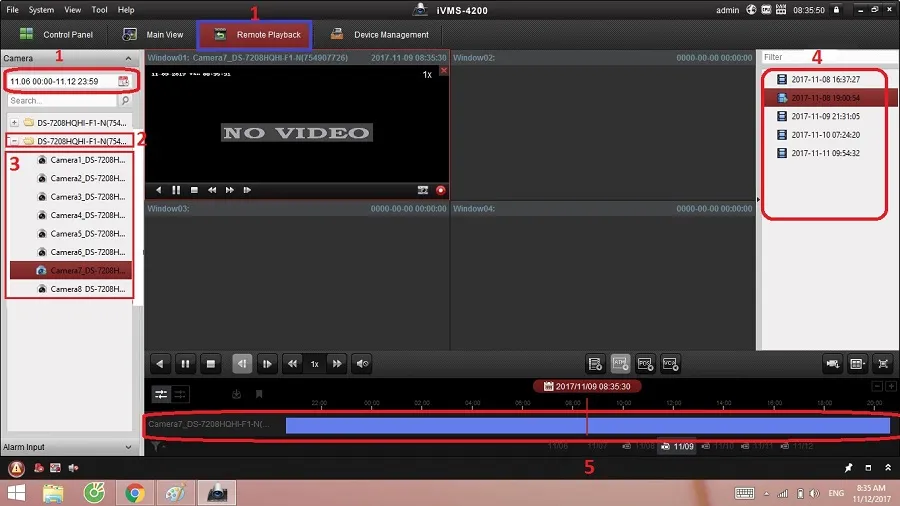Open Chrome from the Windows taskbar
900x506 pixels.
134,492
